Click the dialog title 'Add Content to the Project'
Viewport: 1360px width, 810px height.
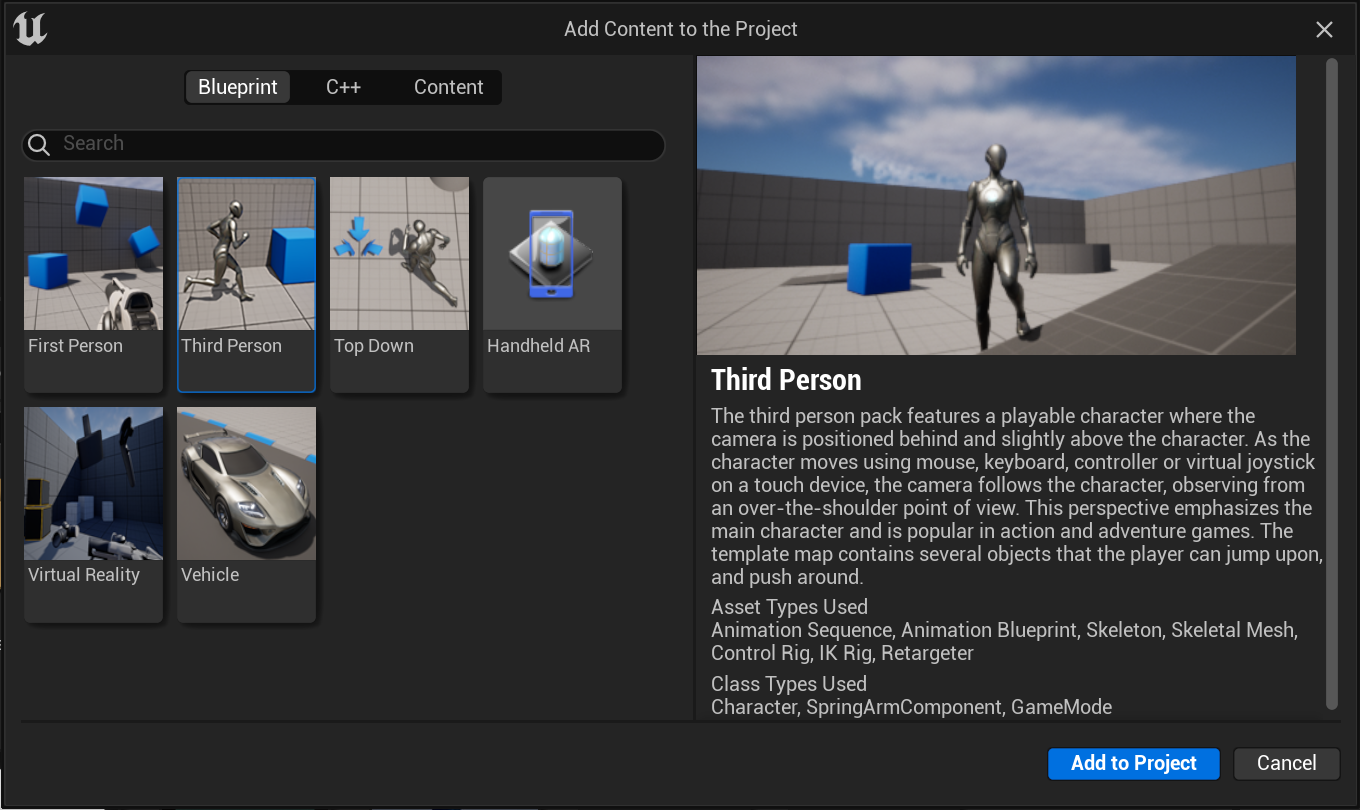pos(681,29)
